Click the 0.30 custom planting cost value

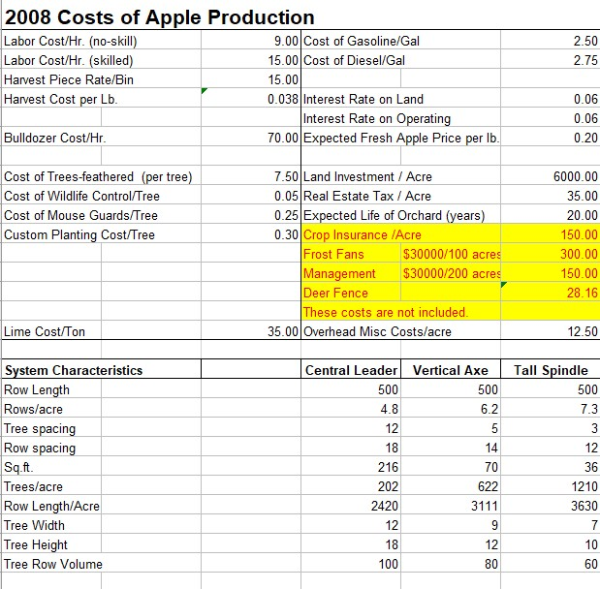(x=286, y=235)
